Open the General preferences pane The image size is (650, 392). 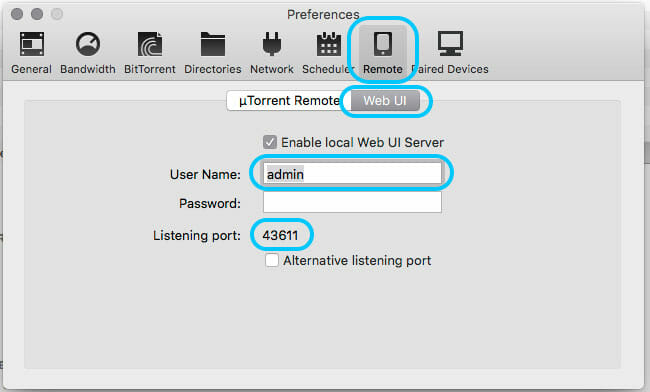32,53
